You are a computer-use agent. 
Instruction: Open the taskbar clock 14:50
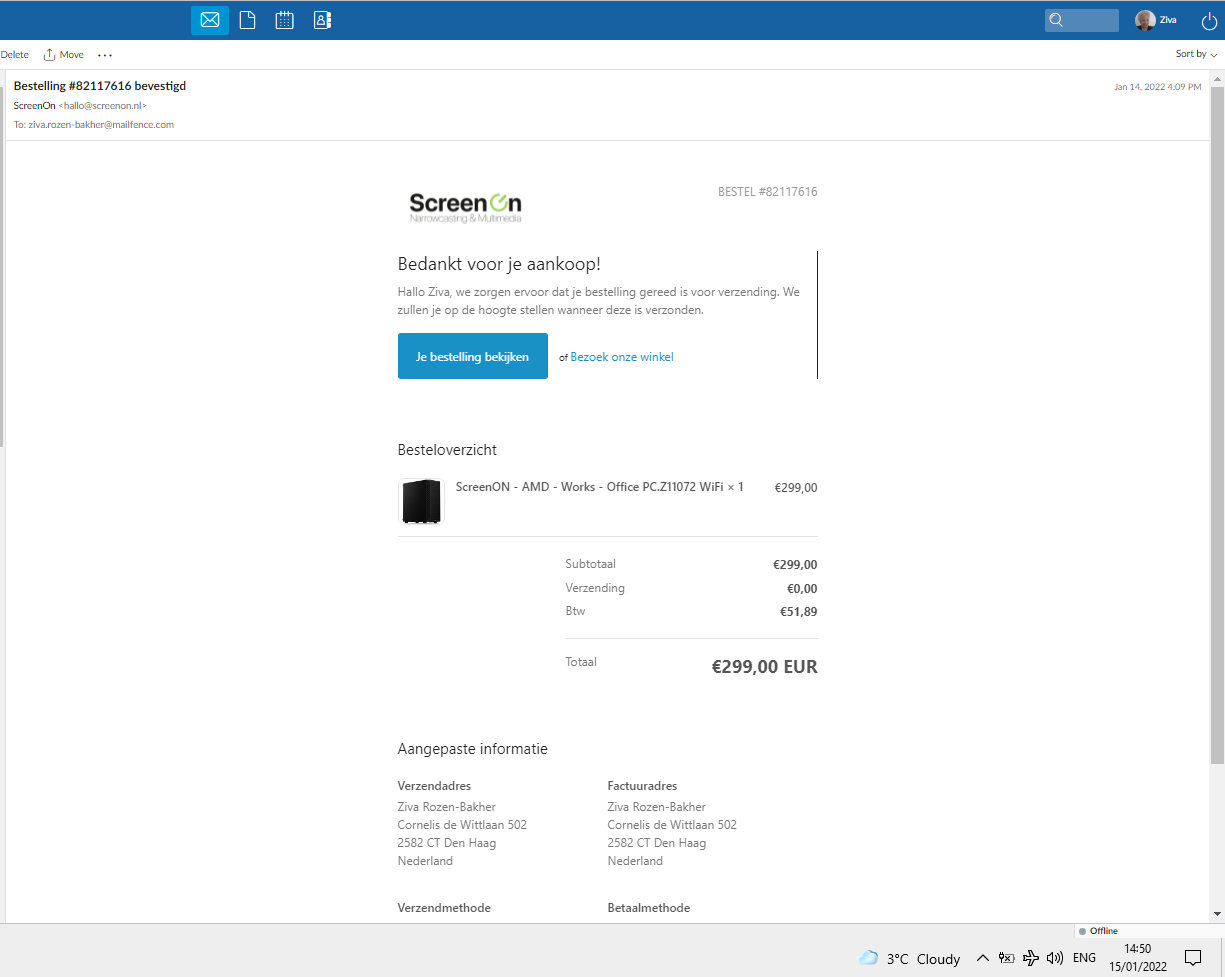tap(1138, 957)
